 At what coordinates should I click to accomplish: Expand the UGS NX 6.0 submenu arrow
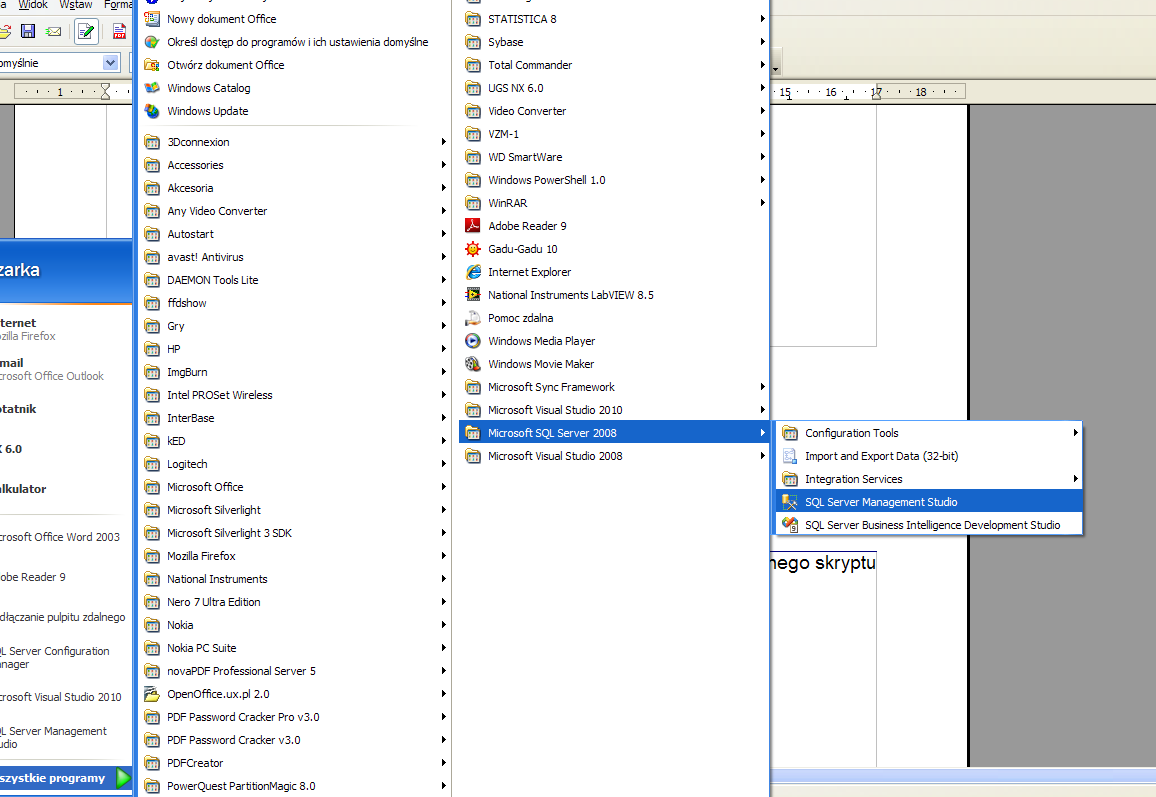pos(762,88)
